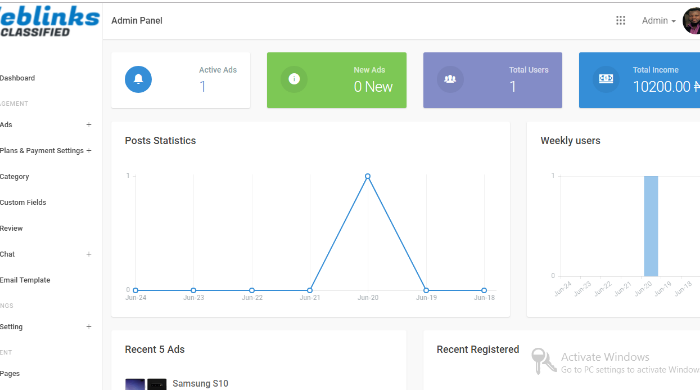Click the bell icon on Active Ads card
The width and height of the screenshot is (700, 390).
tap(138, 79)
